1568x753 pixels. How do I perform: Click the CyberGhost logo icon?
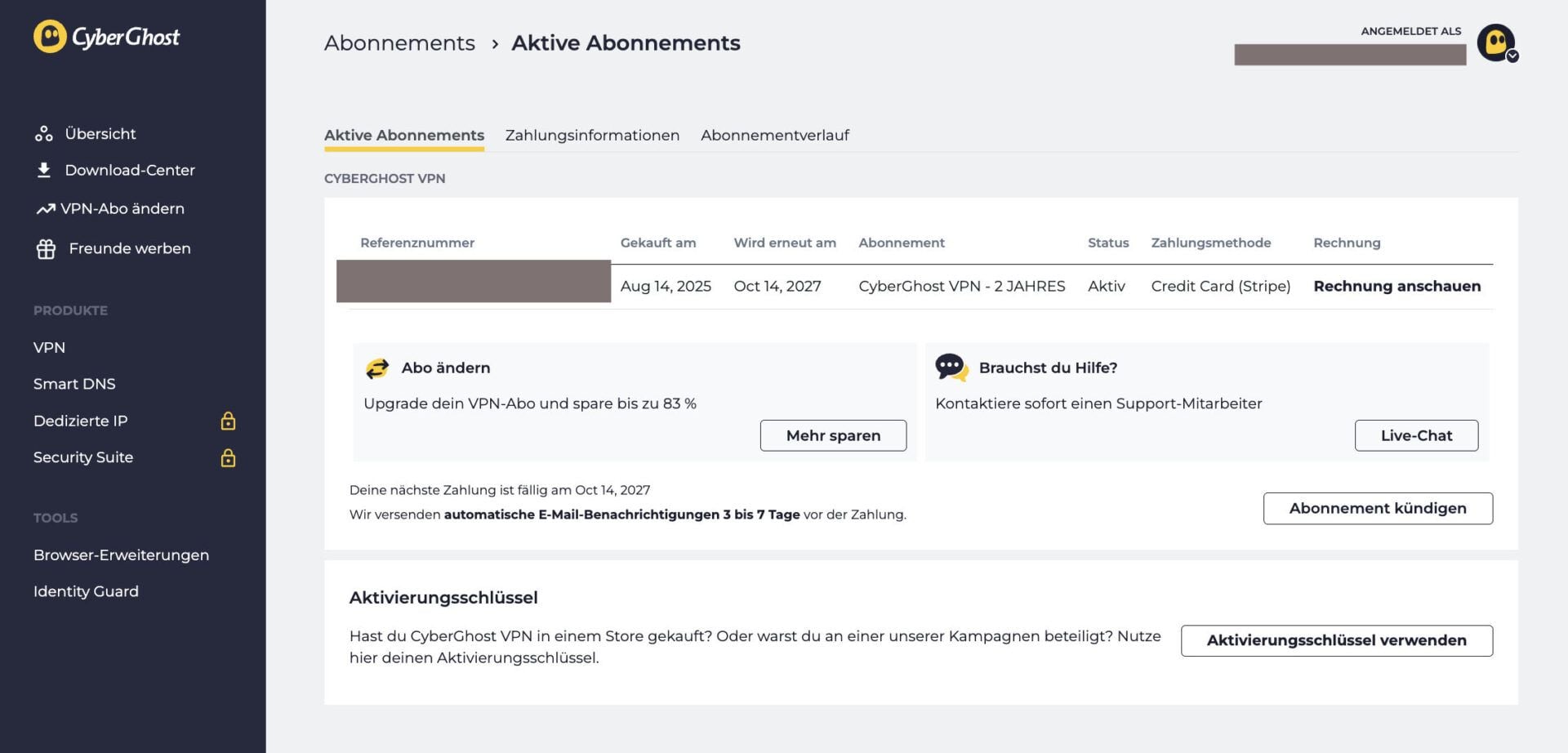(50, 37)
